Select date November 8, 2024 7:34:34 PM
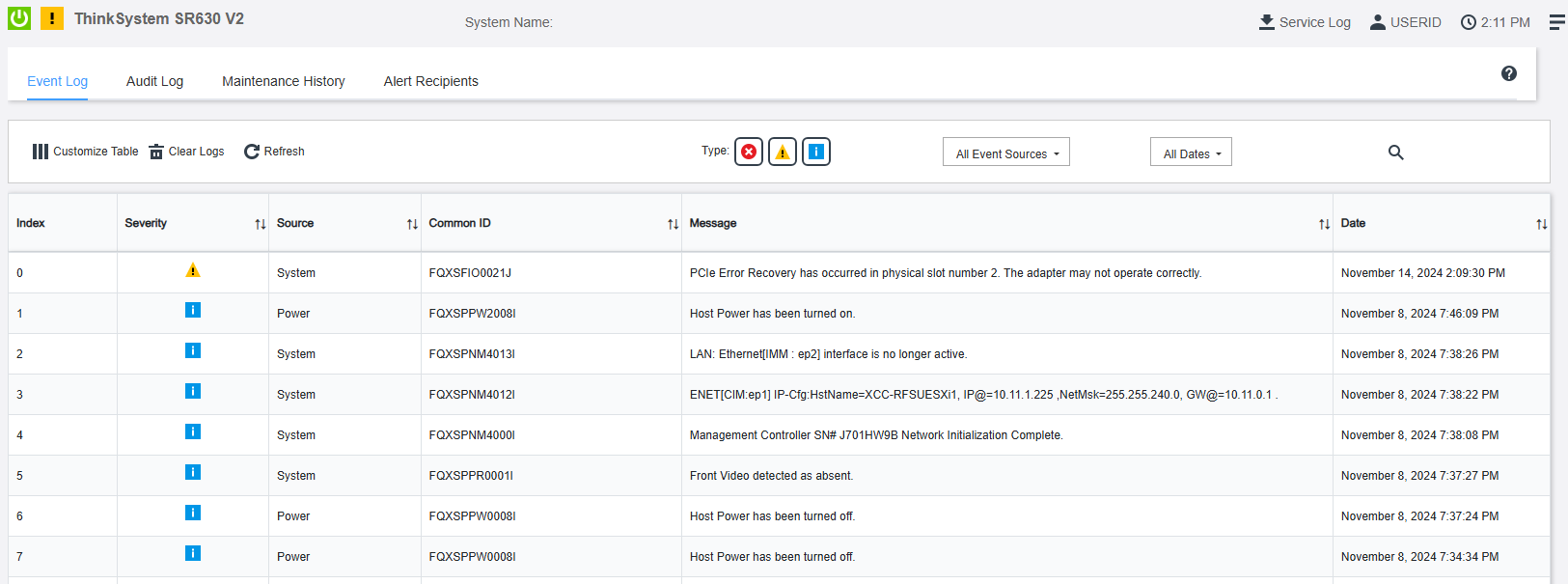Image resolution: width=1568 pixels, height=584 pixels. coord(1420,557)
